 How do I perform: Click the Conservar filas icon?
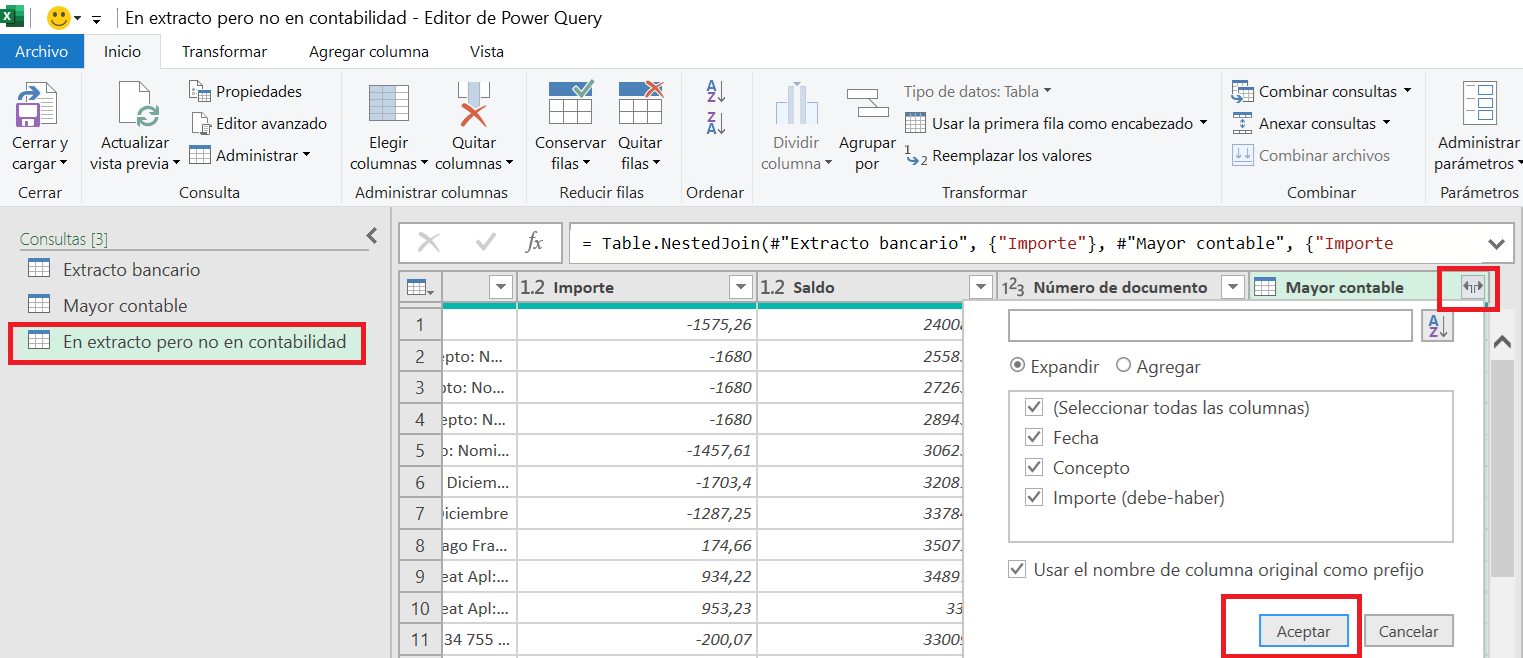coord(570,104)
